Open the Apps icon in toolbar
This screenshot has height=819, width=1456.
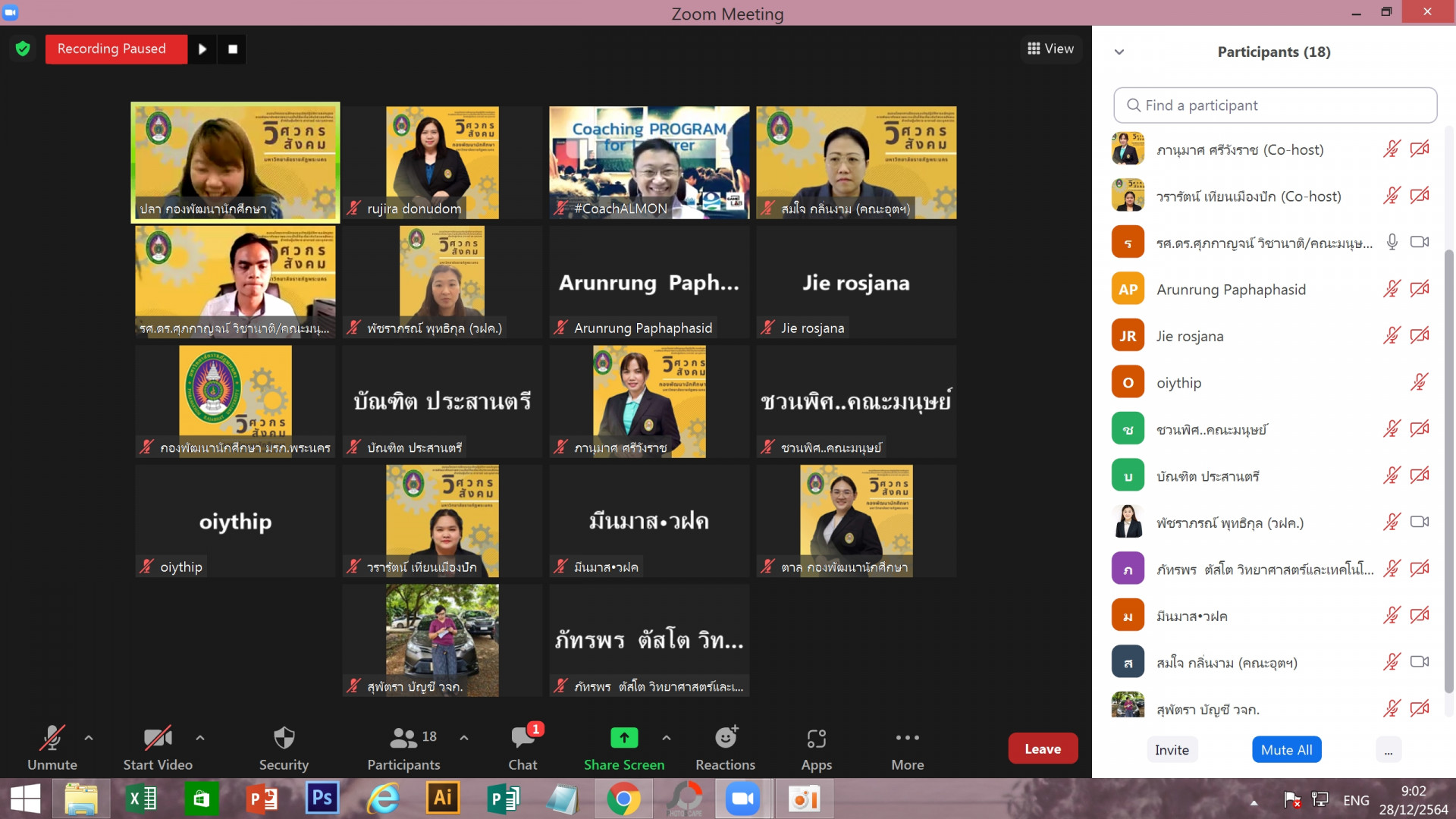pyautogui.click(x=816, y=737)
